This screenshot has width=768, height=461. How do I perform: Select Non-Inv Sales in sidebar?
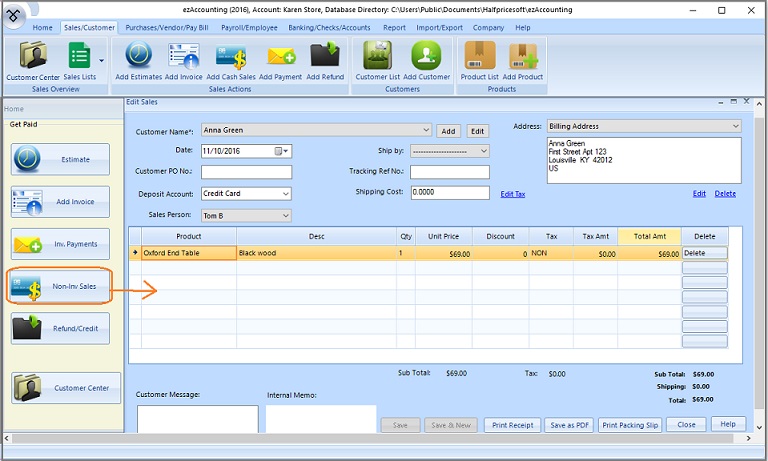click(x=65, y=286)
